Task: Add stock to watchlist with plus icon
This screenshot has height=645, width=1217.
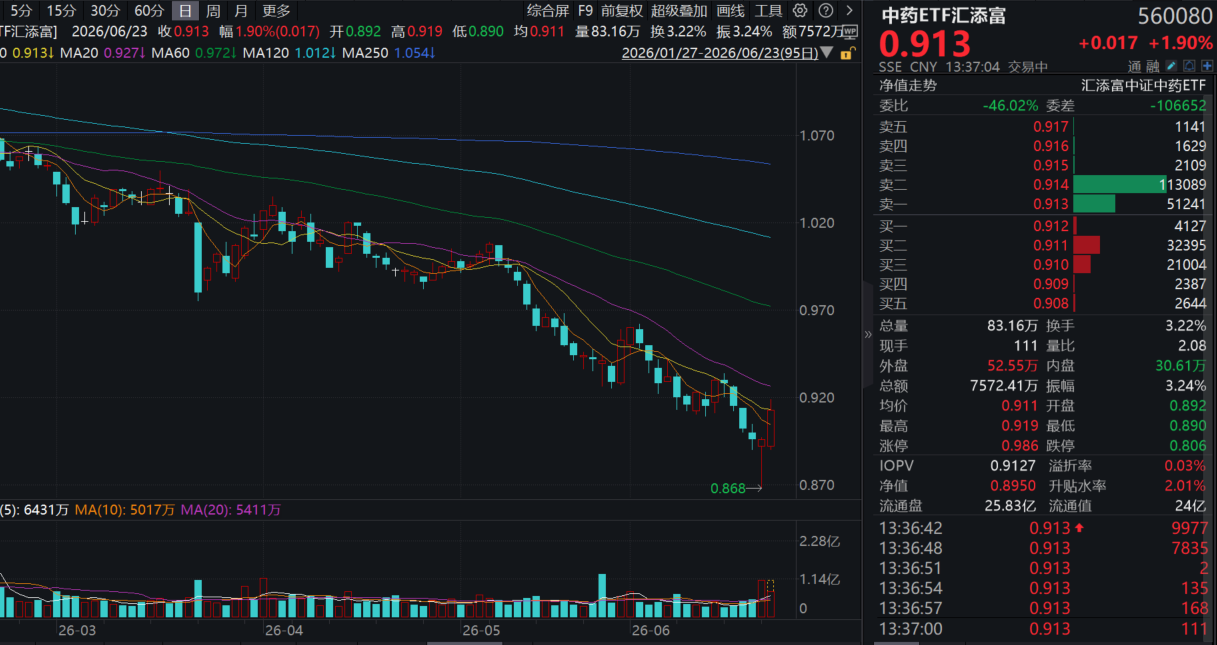Action: coord(1207,66)
